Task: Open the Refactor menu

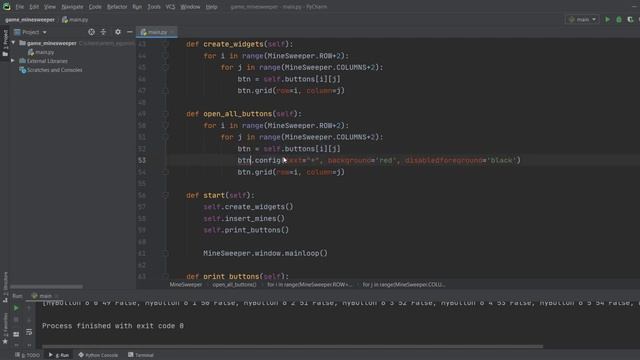Action: coord(117,7)
